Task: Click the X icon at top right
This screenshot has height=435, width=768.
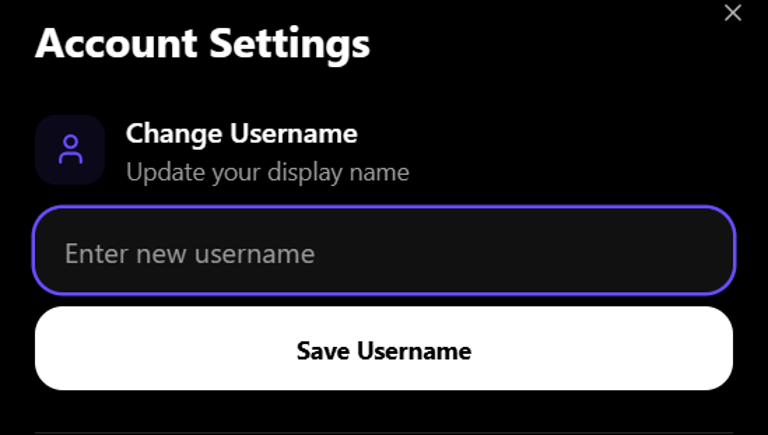Action: (733, 13)
